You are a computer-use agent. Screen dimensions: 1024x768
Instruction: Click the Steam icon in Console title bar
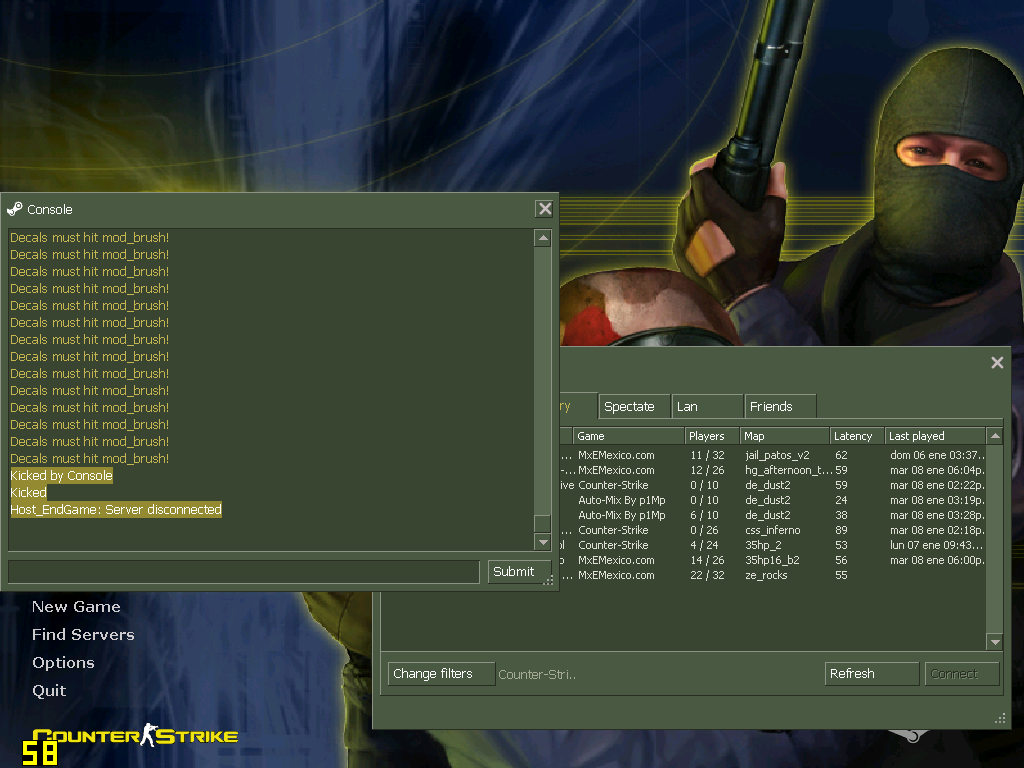[x=14, y=209]
